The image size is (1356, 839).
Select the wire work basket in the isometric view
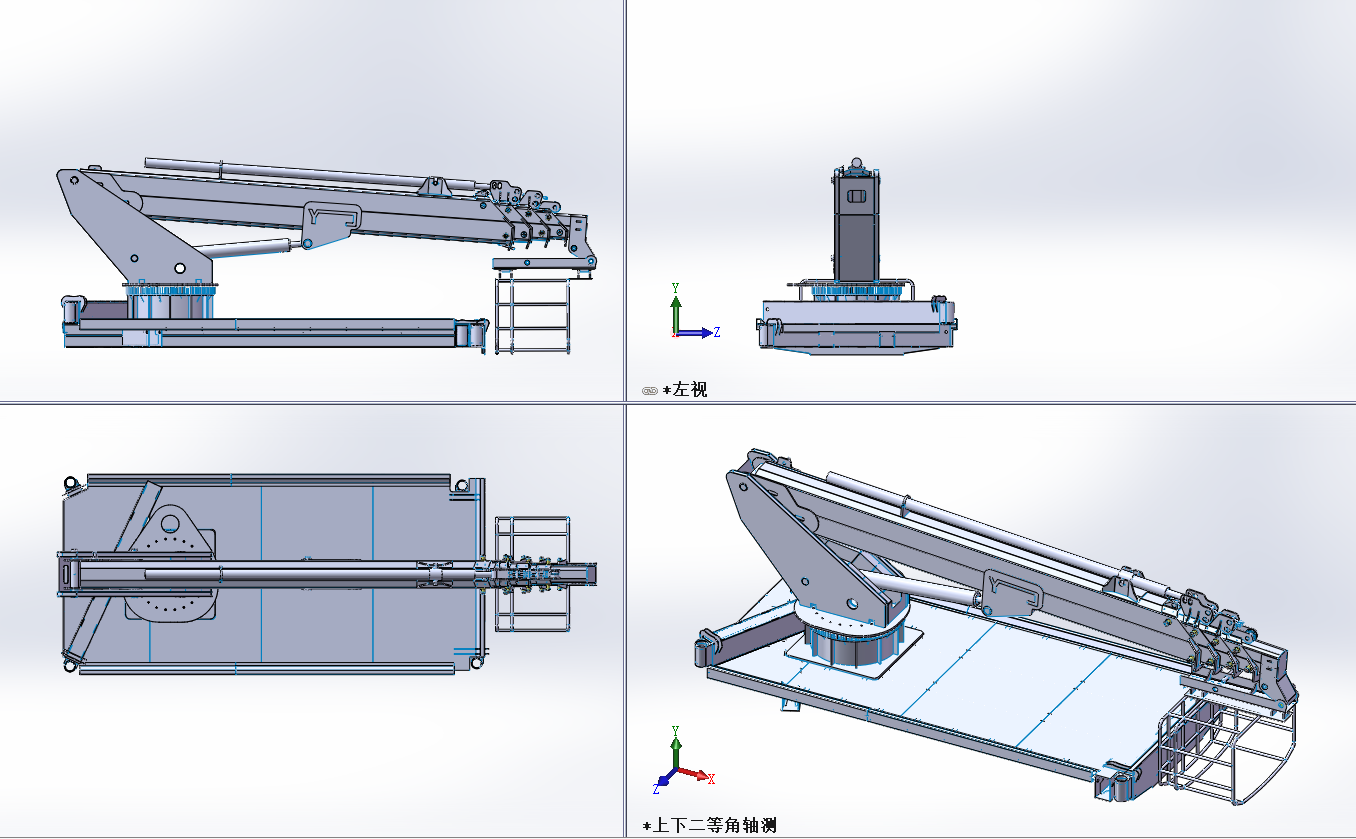[1225, 745]
